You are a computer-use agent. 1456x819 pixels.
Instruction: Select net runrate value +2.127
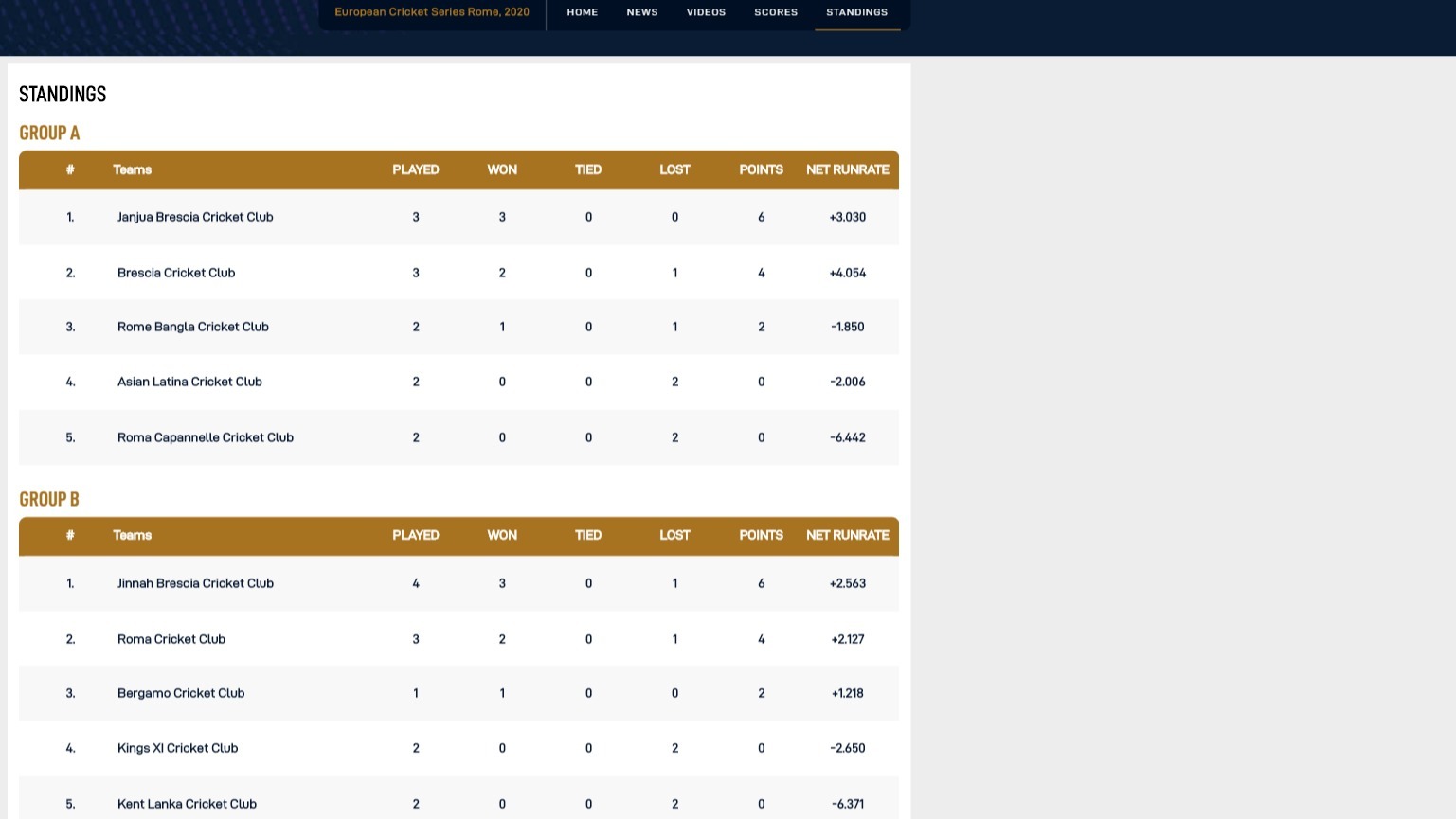[x=848, y=639]
